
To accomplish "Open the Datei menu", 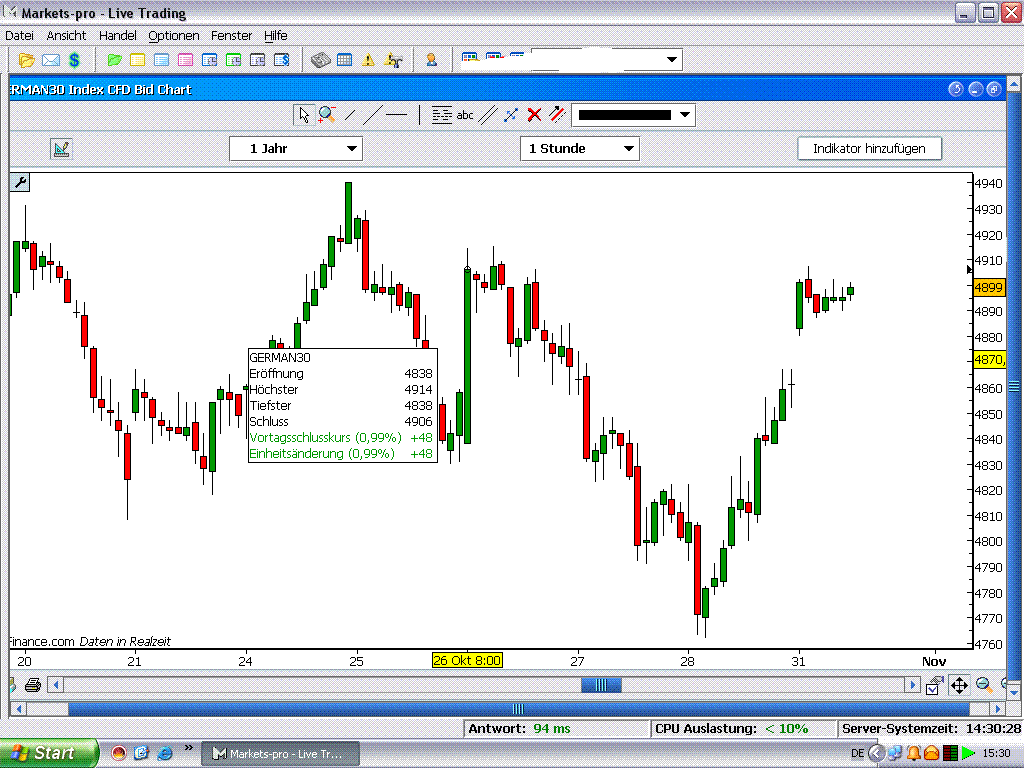I will (20, 36).
